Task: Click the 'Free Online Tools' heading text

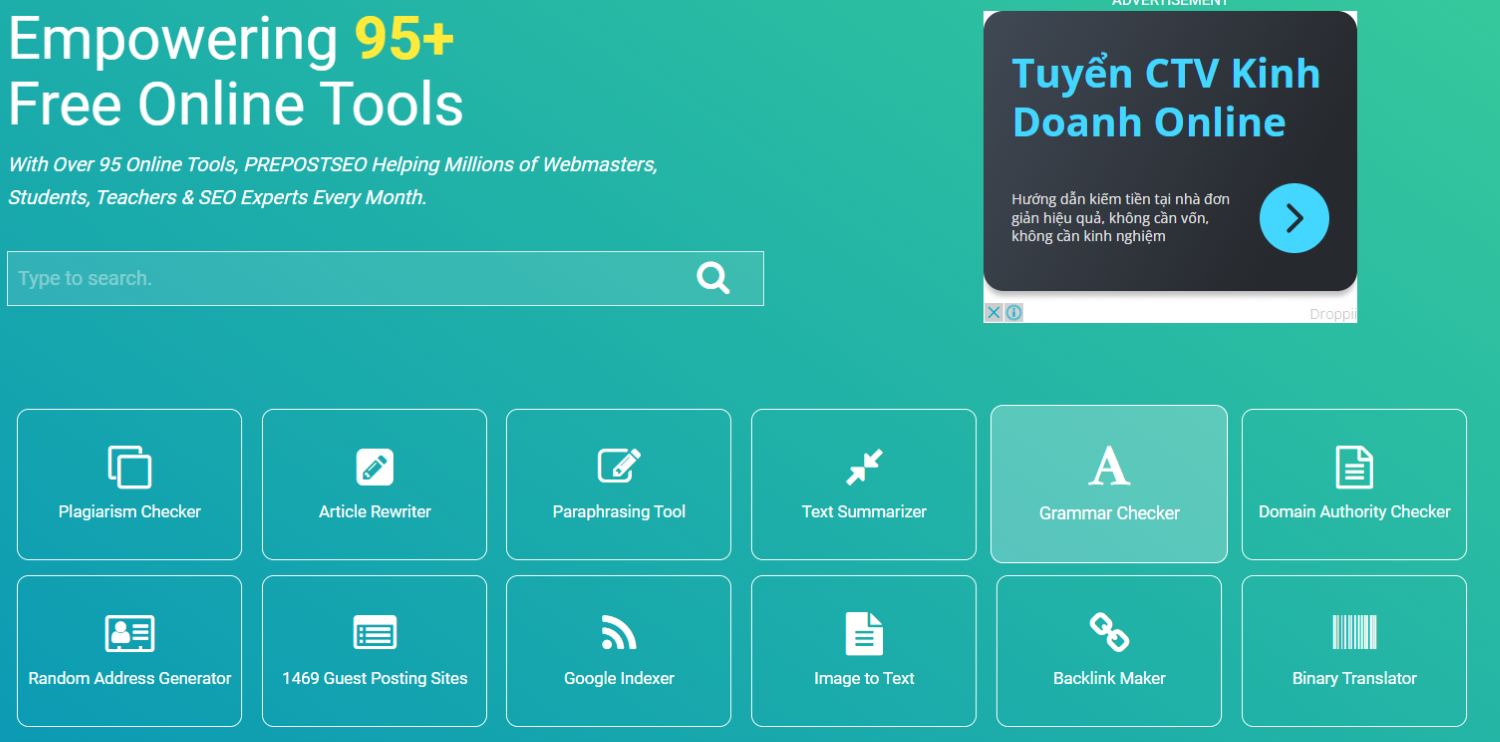Action: point(236,104)
